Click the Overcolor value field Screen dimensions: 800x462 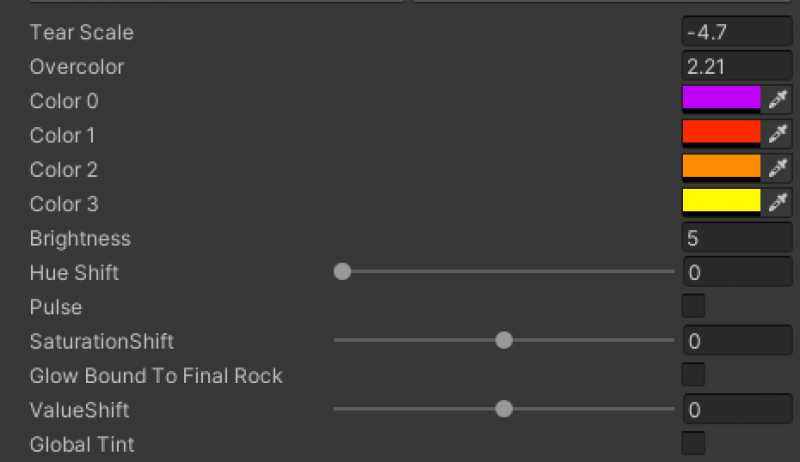click(x=736, y=67)
